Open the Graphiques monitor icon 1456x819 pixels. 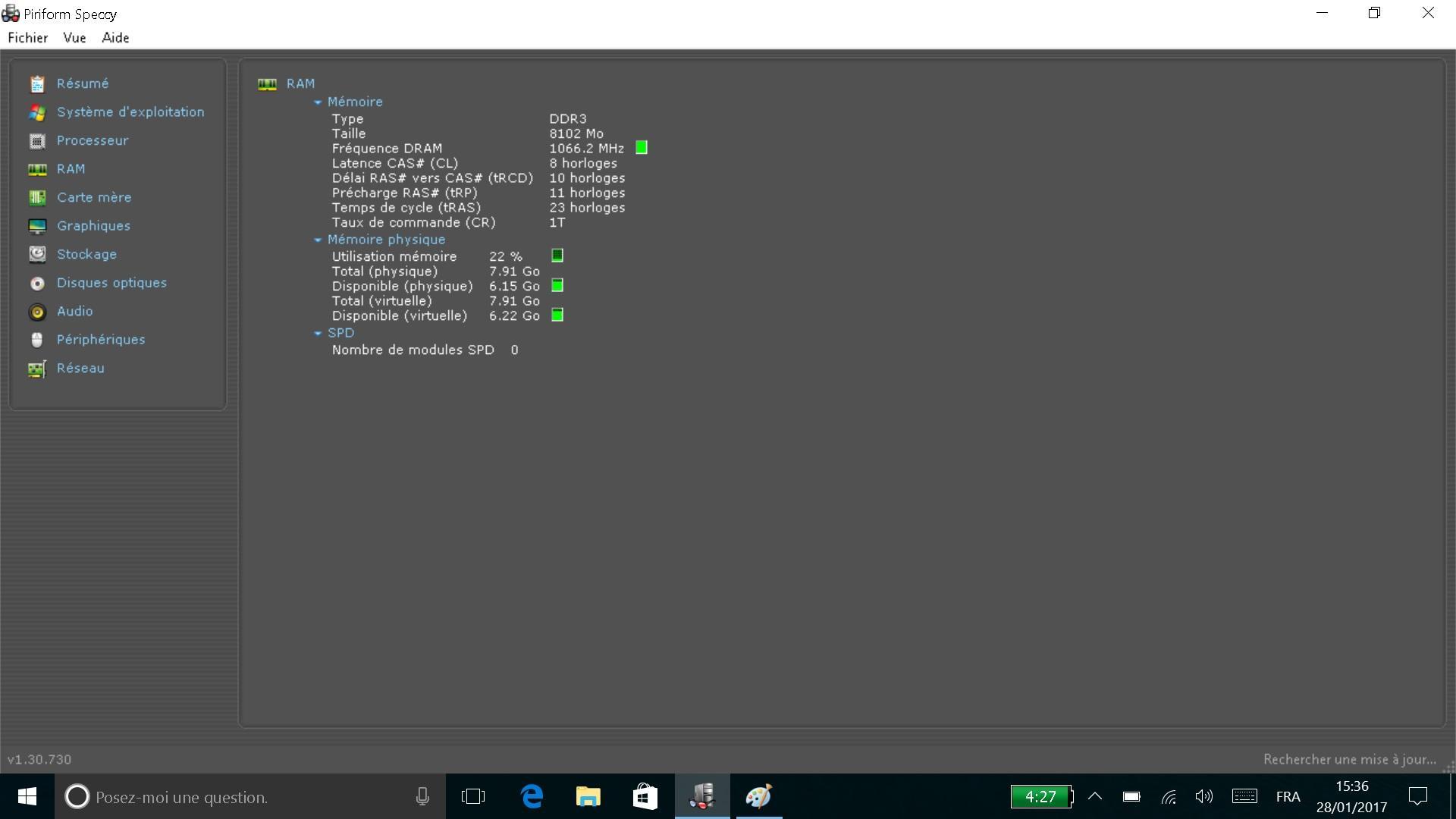click(37, 226)
